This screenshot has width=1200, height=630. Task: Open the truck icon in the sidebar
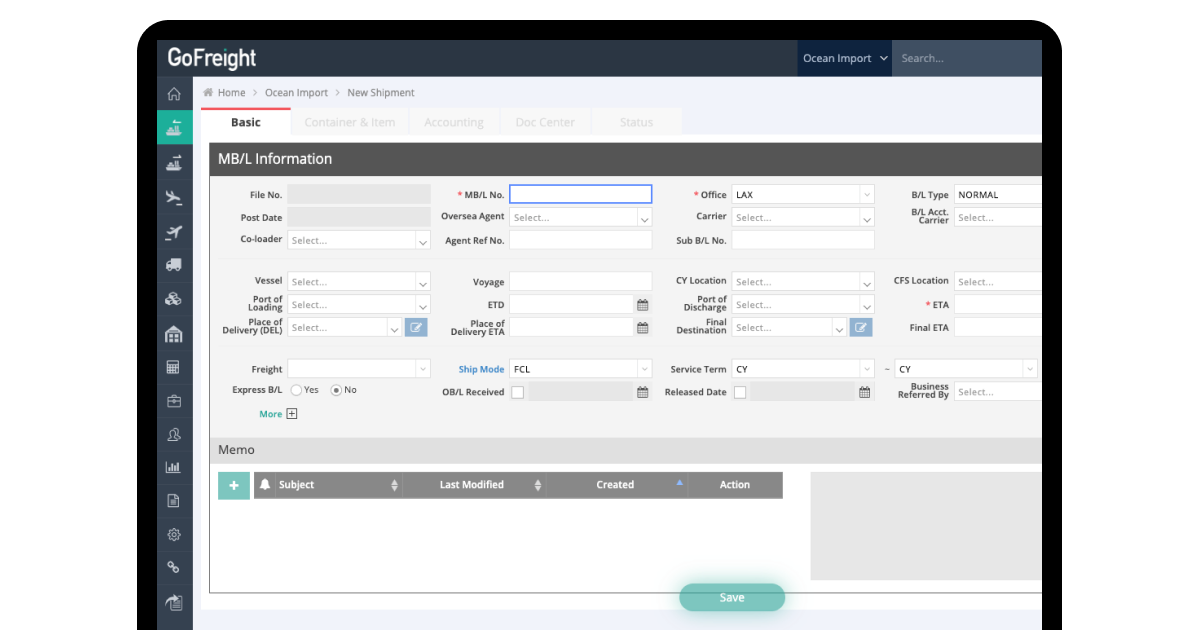[x=174, y=265]
